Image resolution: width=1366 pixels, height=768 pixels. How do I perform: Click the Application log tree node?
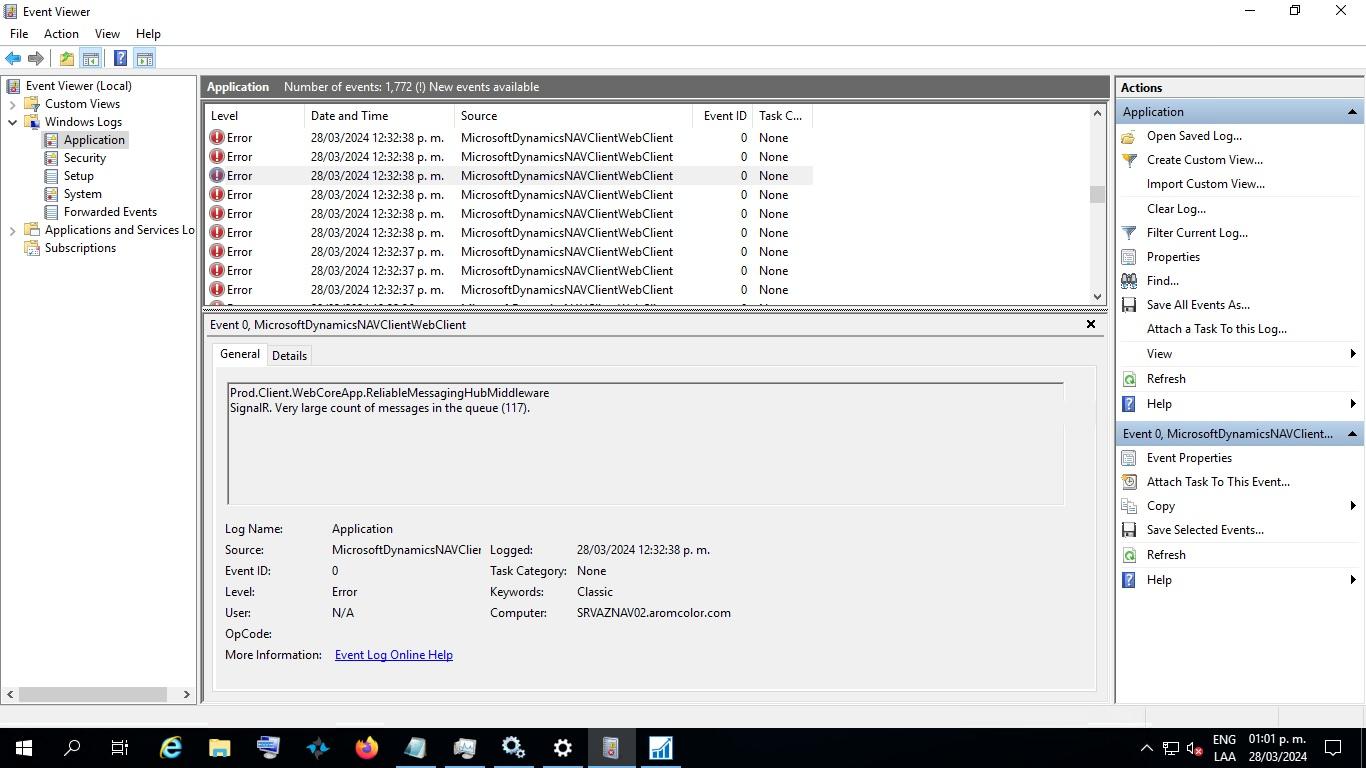click(94, 140)
